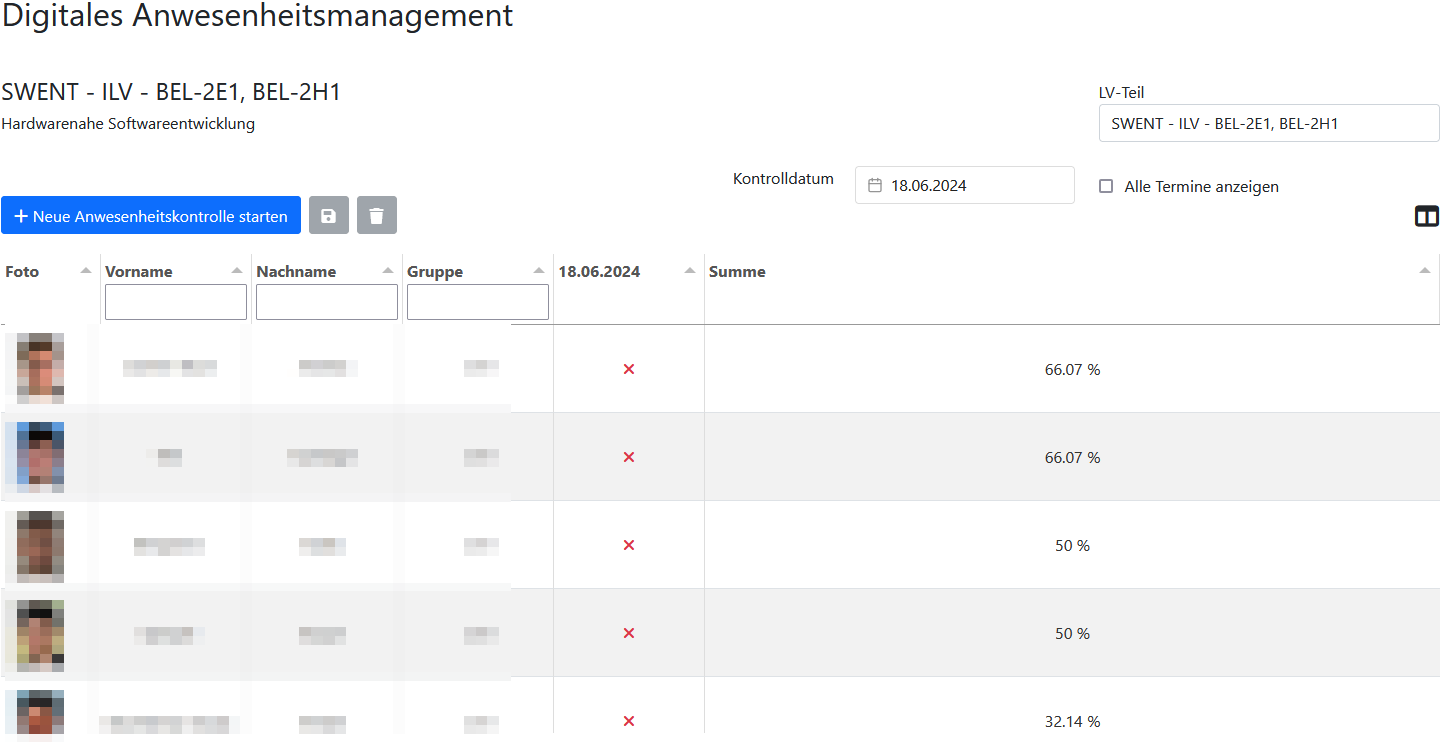This screenshot has height=742, width=1451.
Task: Click the Gruppe filter input
Action: (x=478, y=302)
